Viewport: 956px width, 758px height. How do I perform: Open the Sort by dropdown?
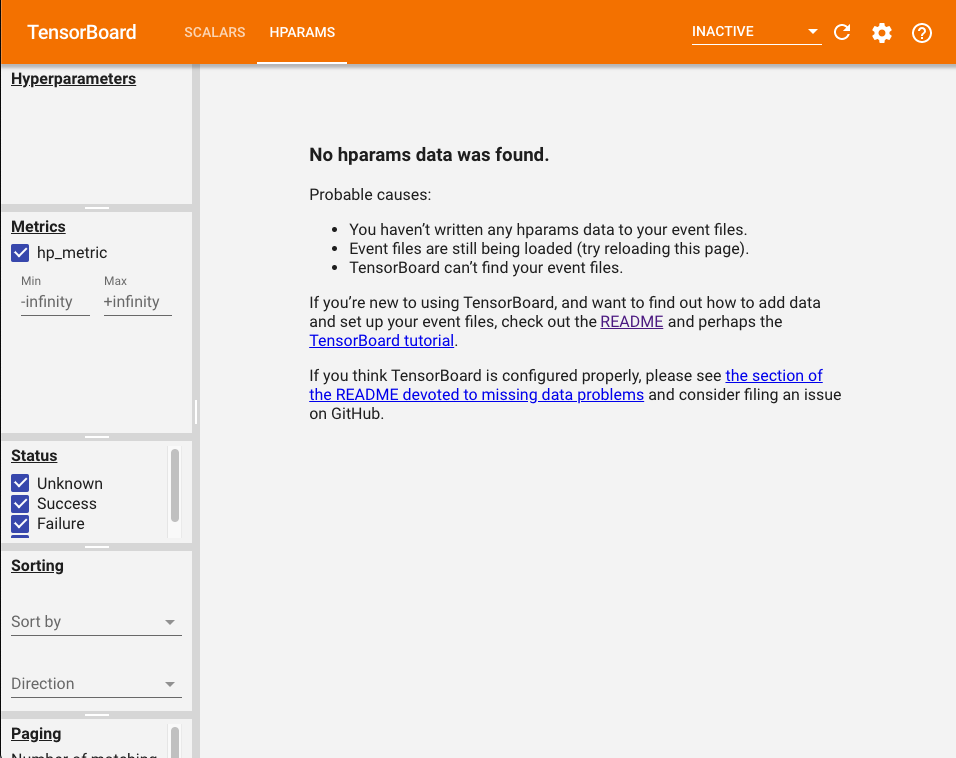coord(95,621)
